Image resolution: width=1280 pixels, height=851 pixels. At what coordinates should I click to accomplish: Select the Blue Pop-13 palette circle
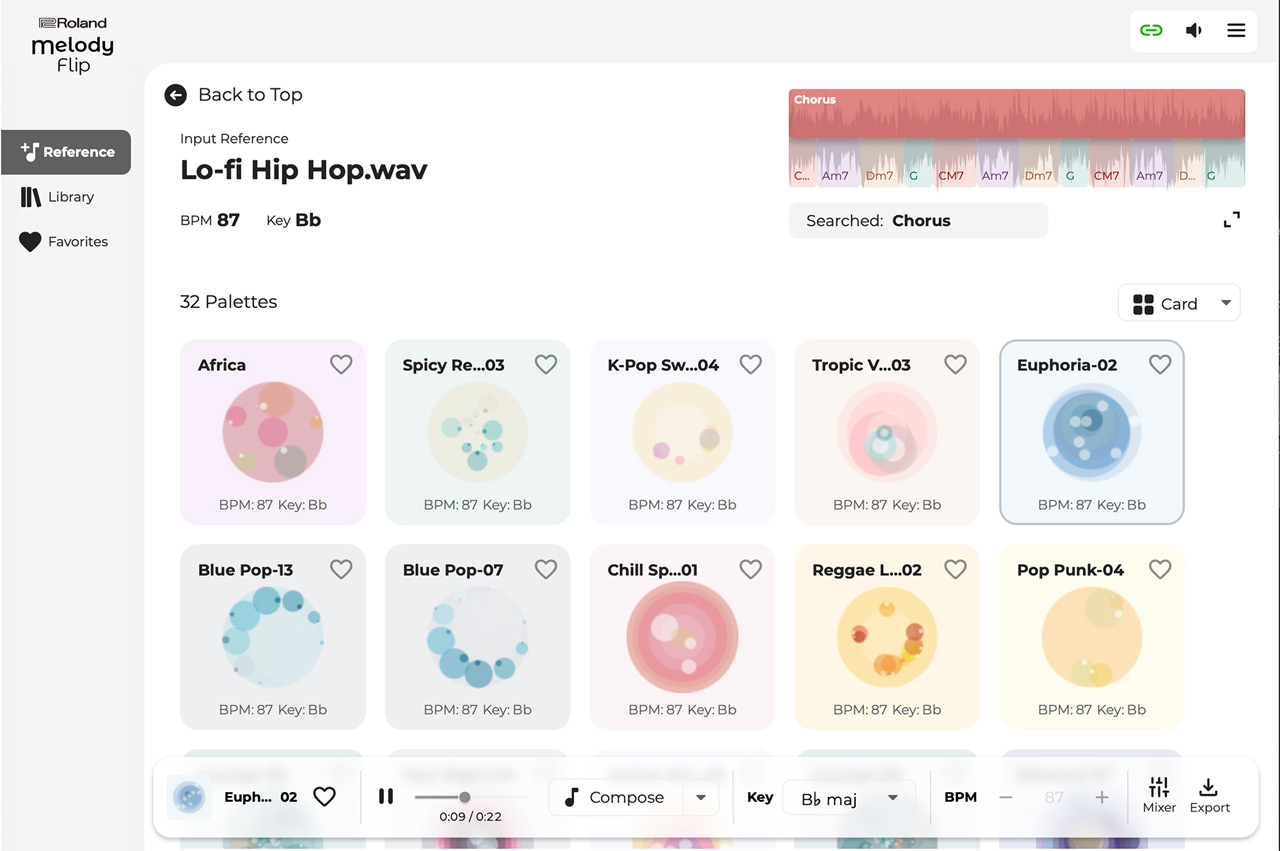click(273, 637)
